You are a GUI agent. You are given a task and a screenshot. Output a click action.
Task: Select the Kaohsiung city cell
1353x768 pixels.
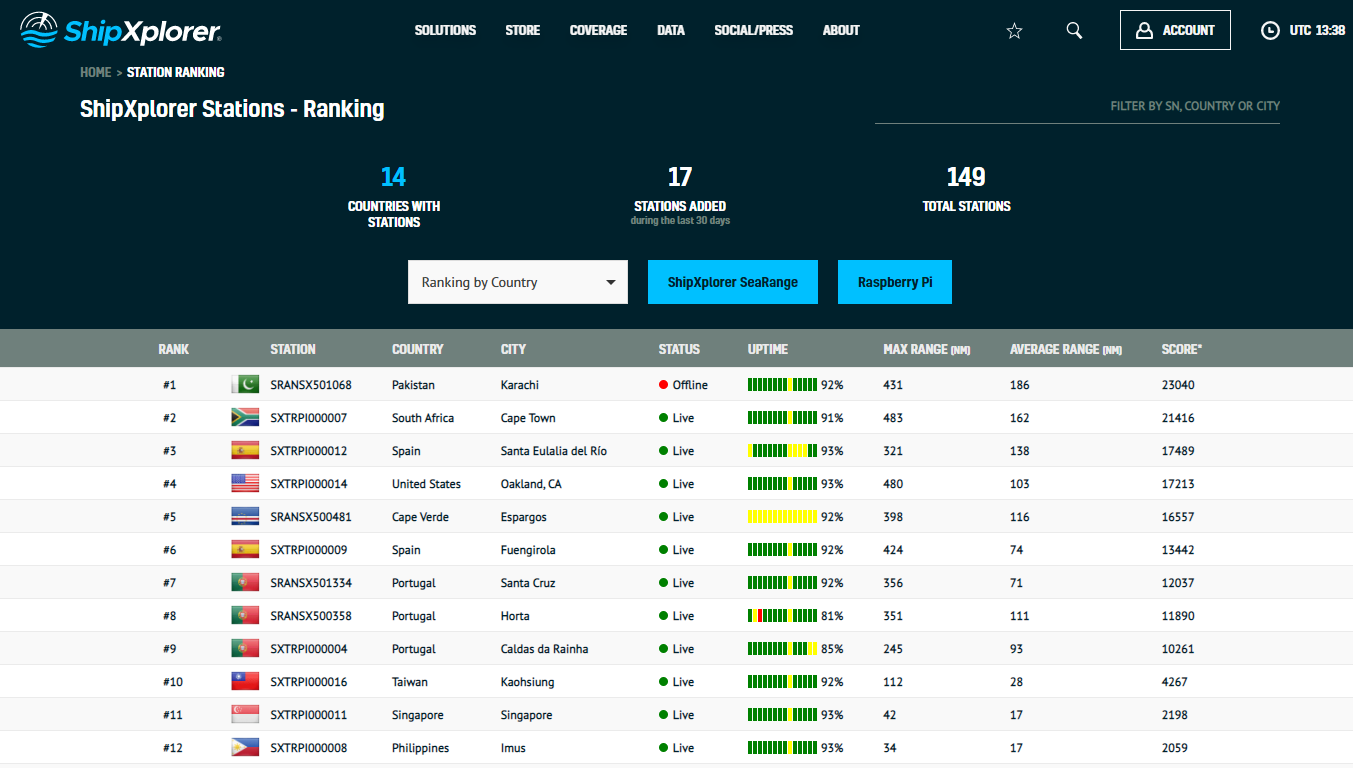527,682
